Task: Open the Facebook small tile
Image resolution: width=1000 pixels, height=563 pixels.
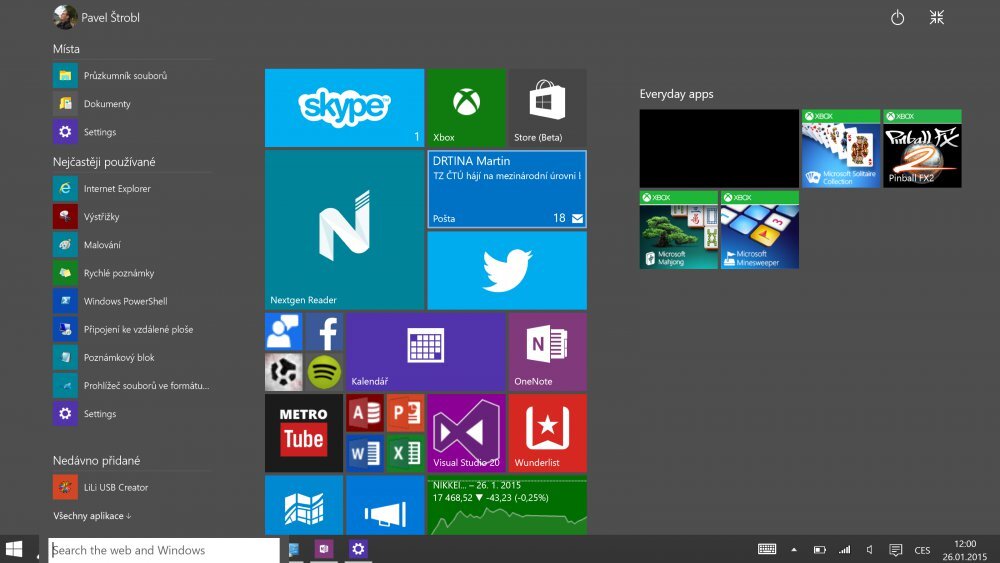Action: [x=324, y=332]
